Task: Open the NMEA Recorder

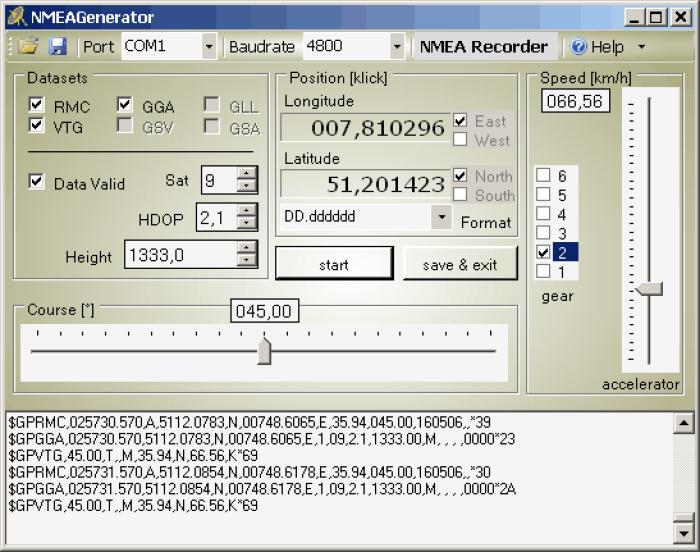Action: point(484,46)
